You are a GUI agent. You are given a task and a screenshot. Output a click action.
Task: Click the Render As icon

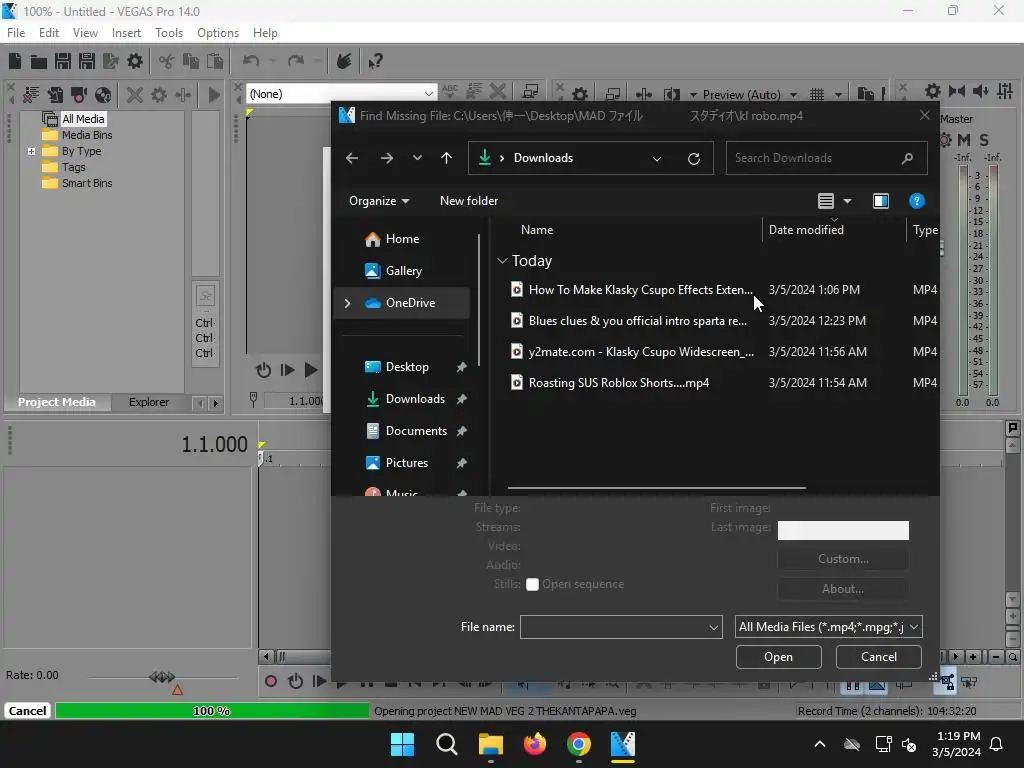[x=111, y=61]
